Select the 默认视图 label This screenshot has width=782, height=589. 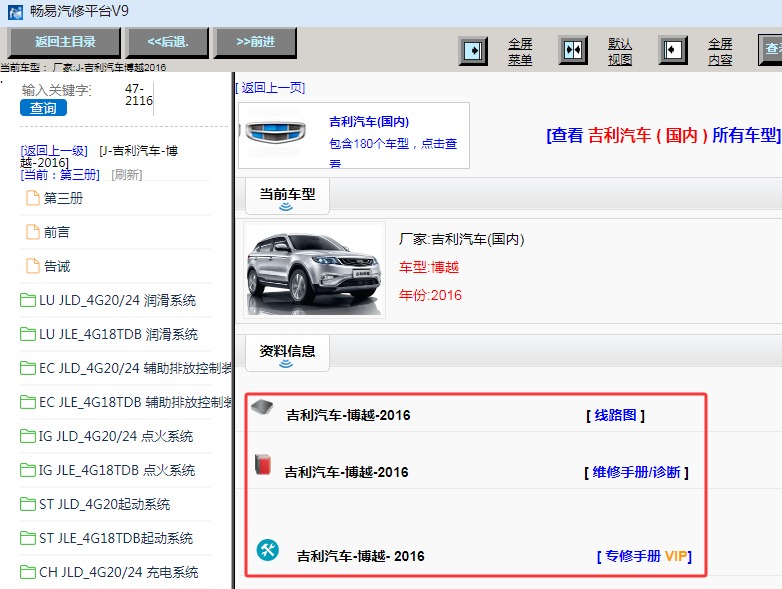pyautogui.click(x=620, y=52)
